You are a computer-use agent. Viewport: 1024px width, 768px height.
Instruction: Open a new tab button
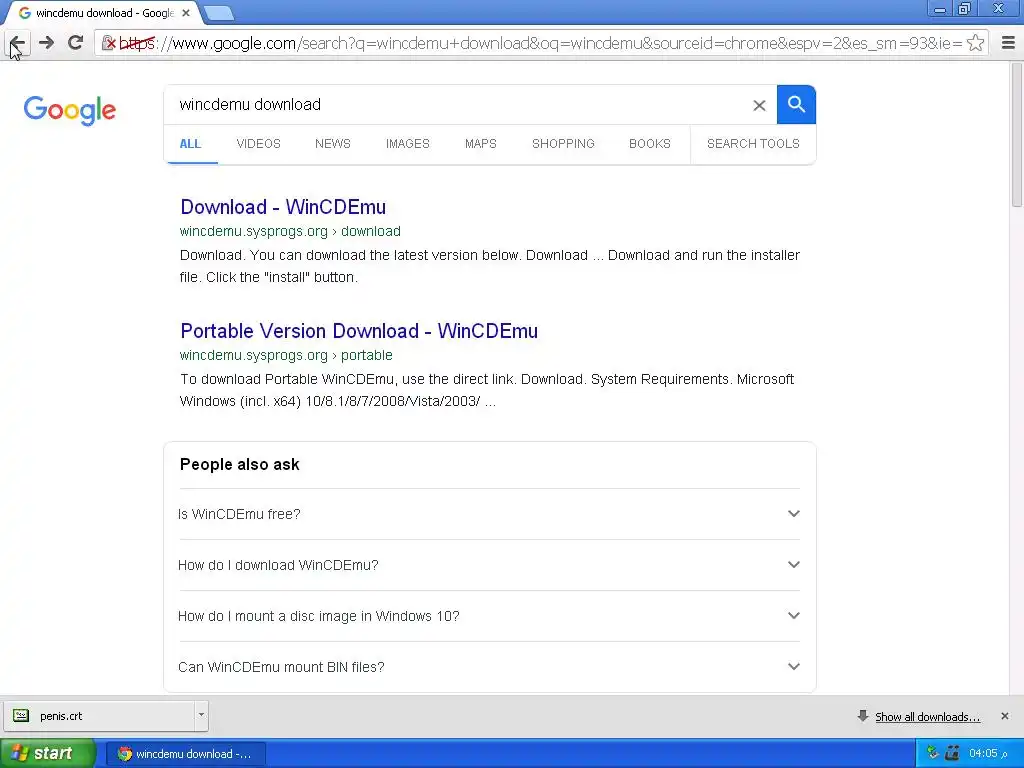pos(218,13)
